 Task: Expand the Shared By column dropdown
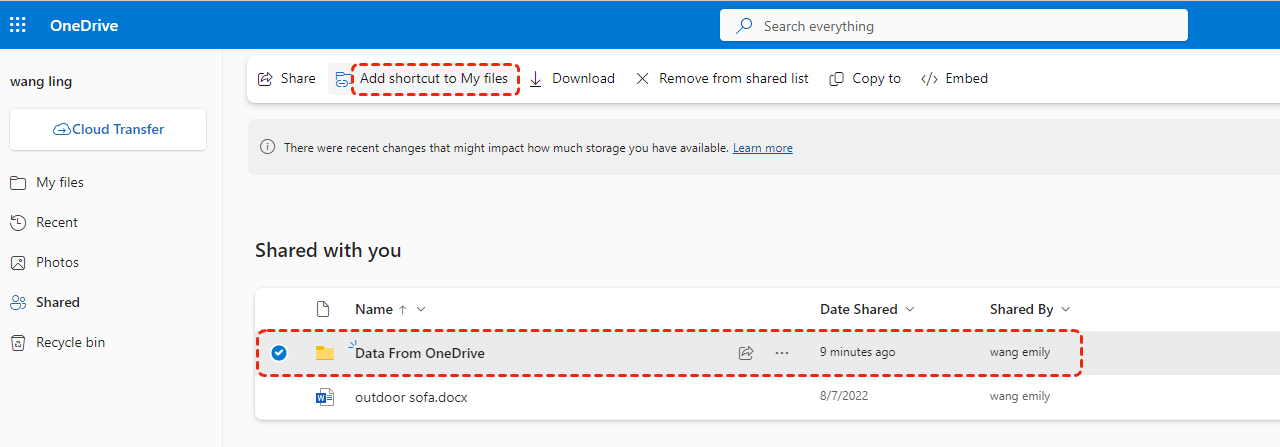coord(1066,310)
